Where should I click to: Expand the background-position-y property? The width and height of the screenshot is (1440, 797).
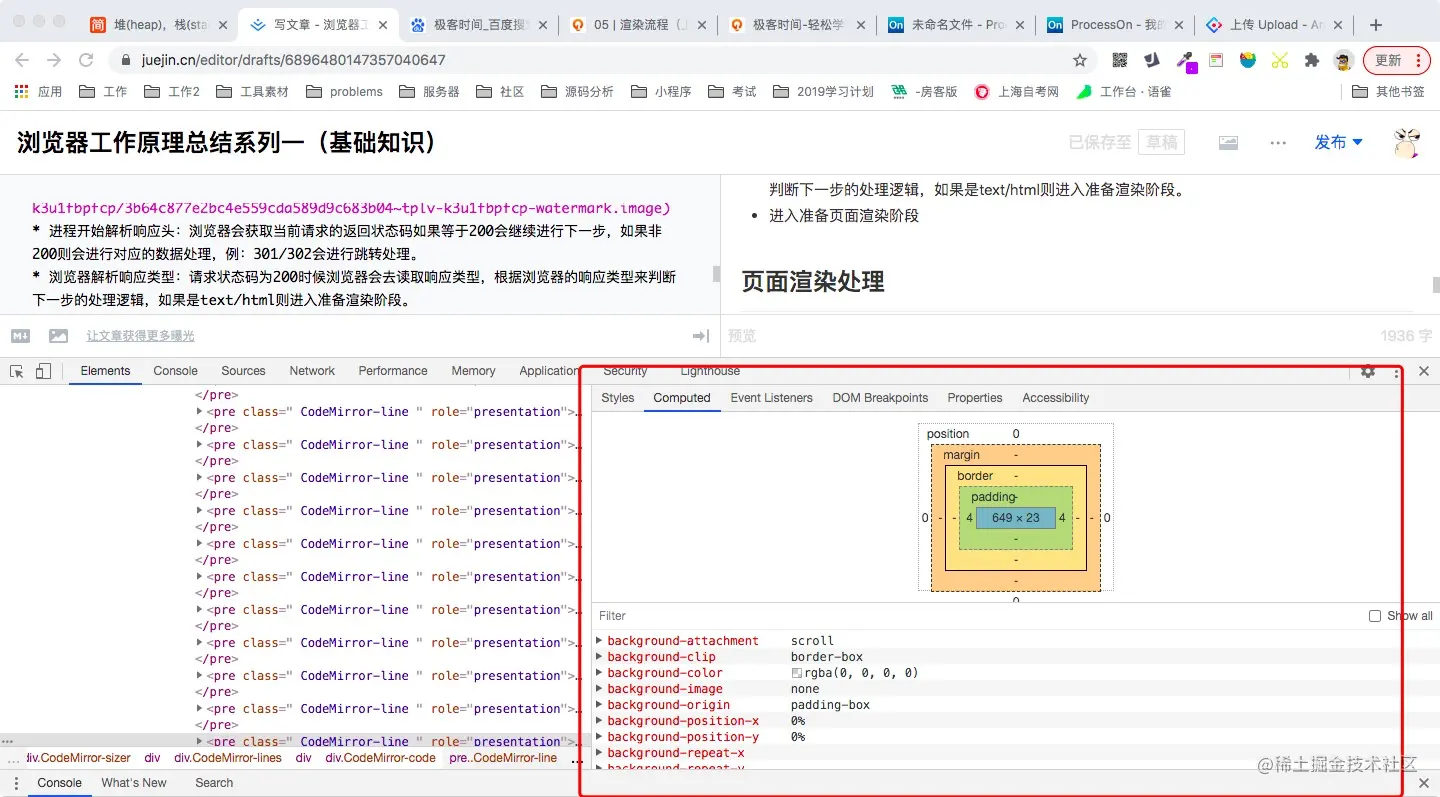(x=599, y=737)
